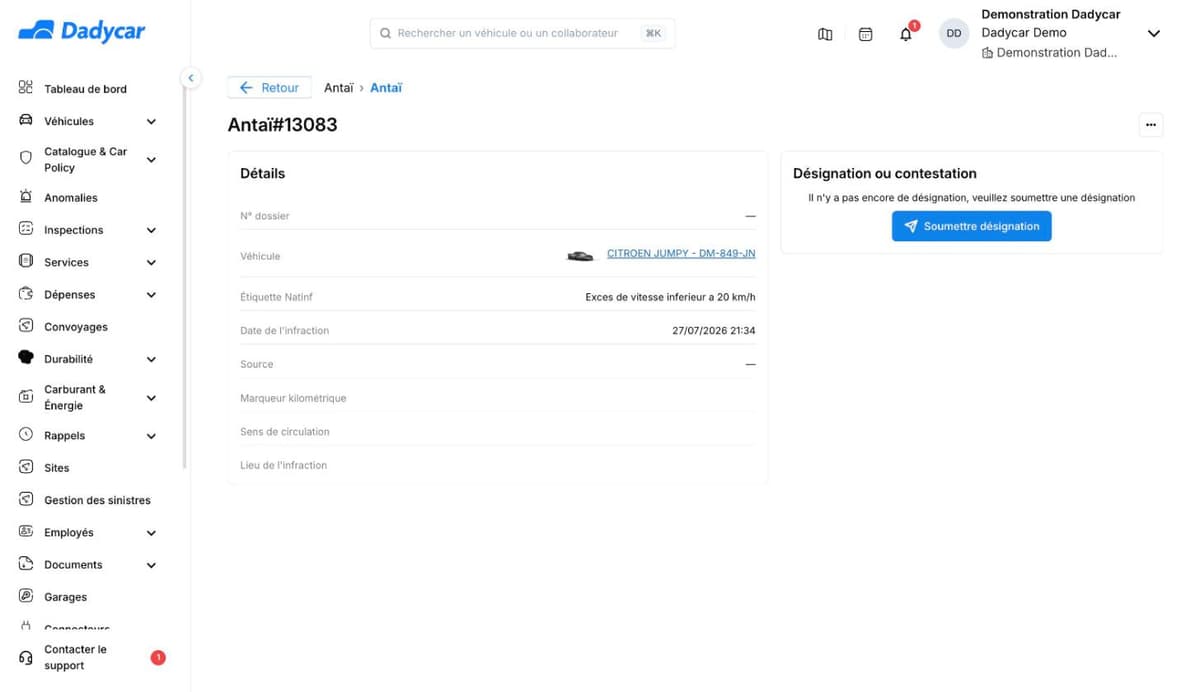The width and height of the screenshot is (1200, 692).
Task: Open the three-dots more options menu
Action: click(1151, 125)
